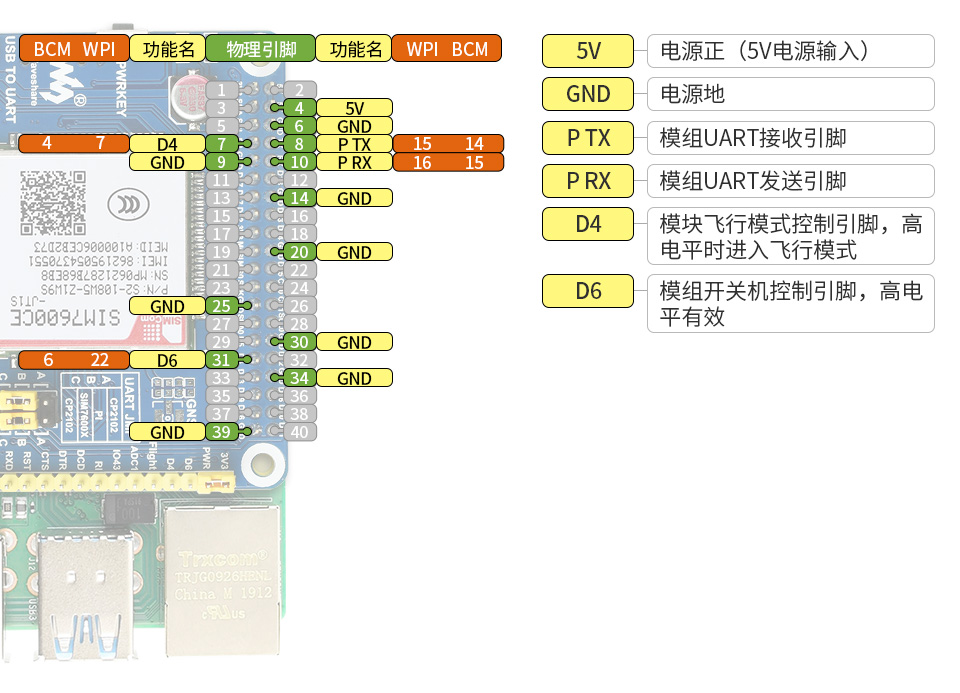This screenshot has width=960, height=693.
Task: Select the WPI BCM header on the right
Action: pos(446,47)
